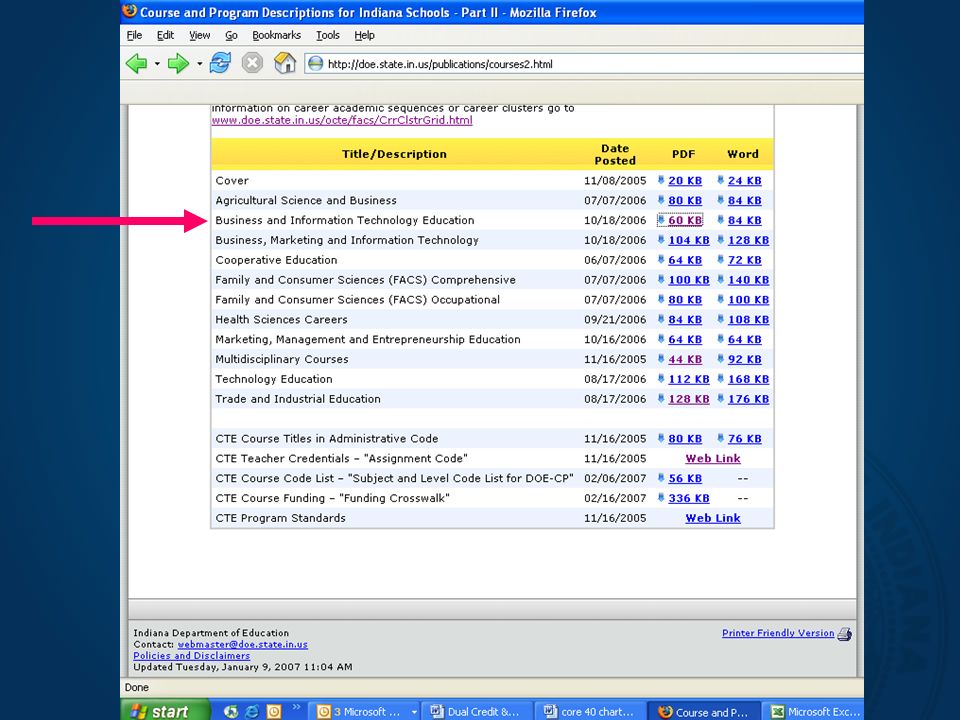Click the printer icon beside Printer Friendly Version
The width and height of the screenshot is (960, 720).
(845, 634)
